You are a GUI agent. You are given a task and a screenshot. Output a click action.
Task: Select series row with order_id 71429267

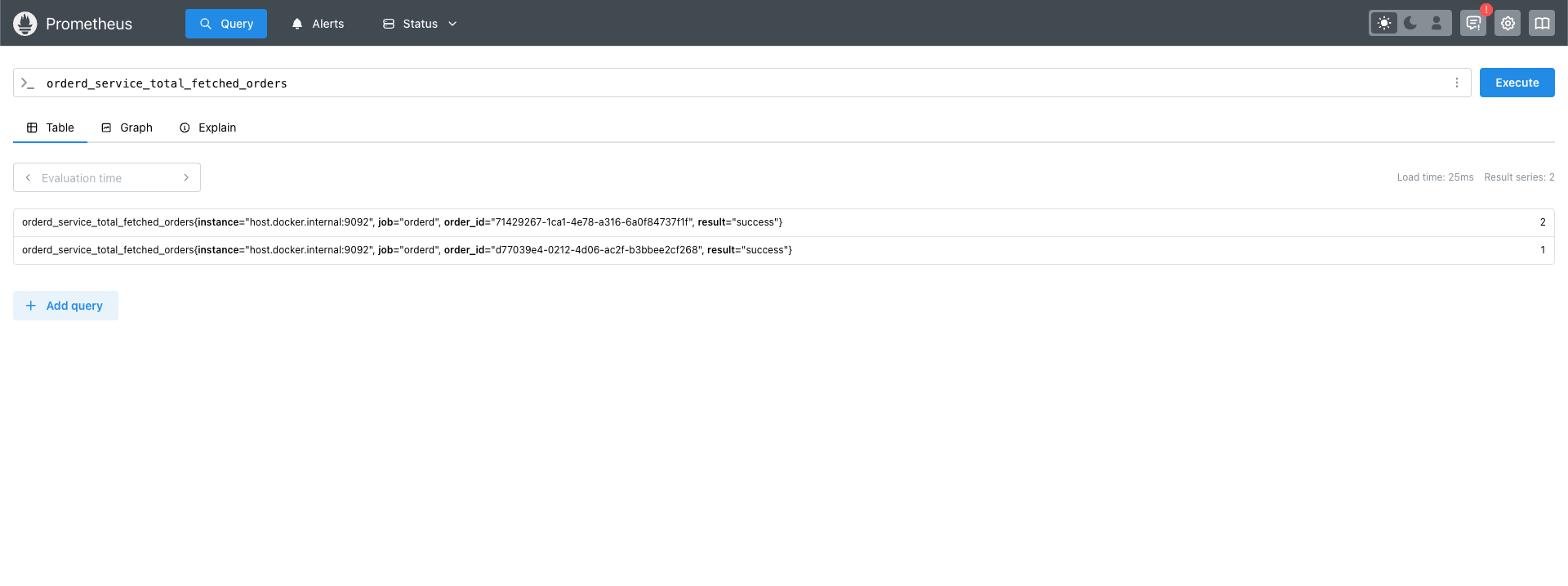tap(783, 222)
